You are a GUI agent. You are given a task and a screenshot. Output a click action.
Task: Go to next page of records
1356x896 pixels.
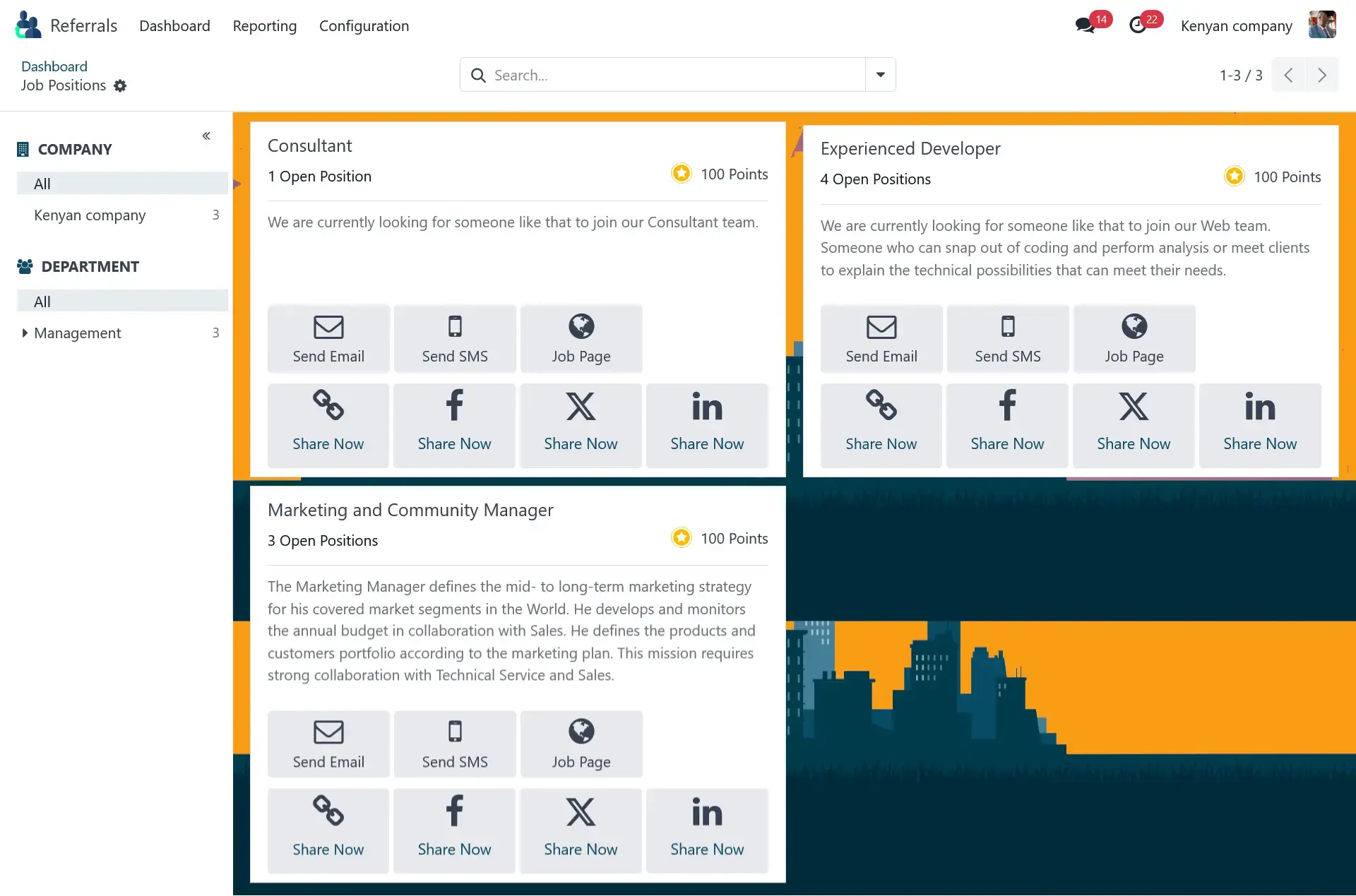[1321, 75]
